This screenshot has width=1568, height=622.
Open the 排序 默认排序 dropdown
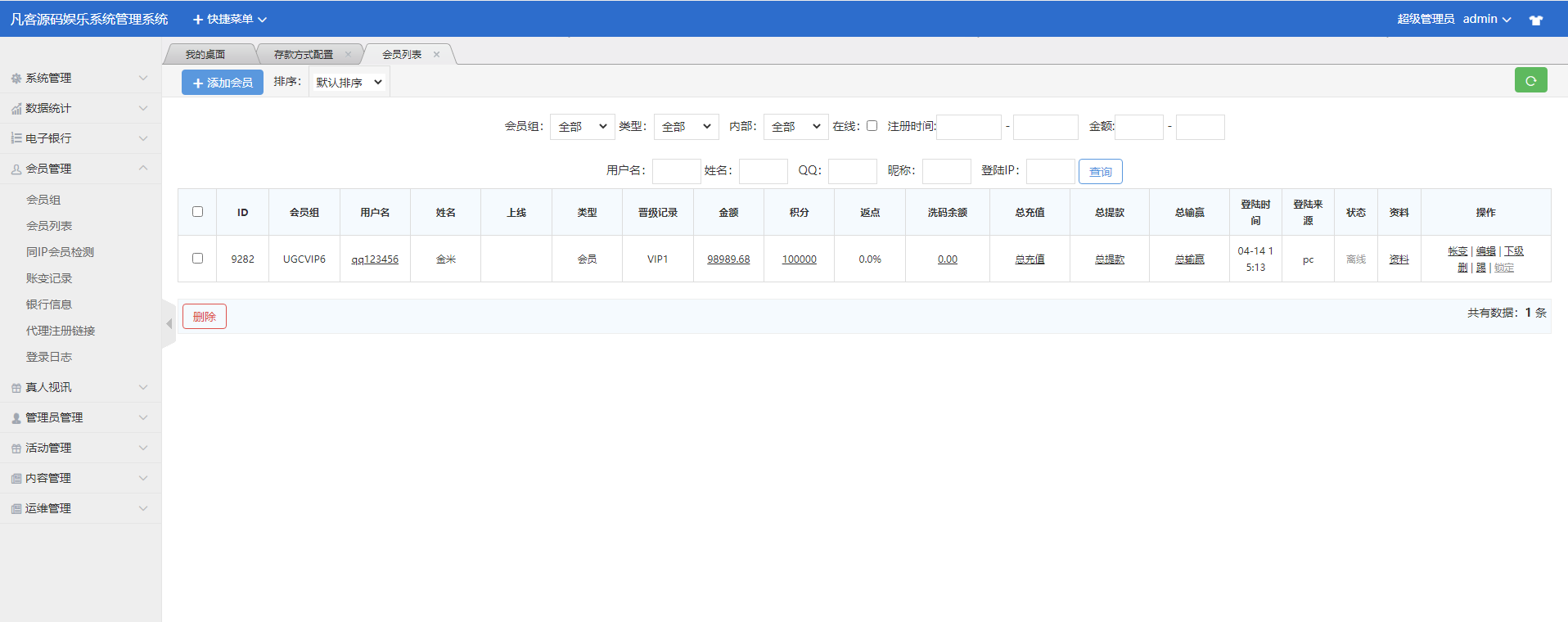point(349,83)
